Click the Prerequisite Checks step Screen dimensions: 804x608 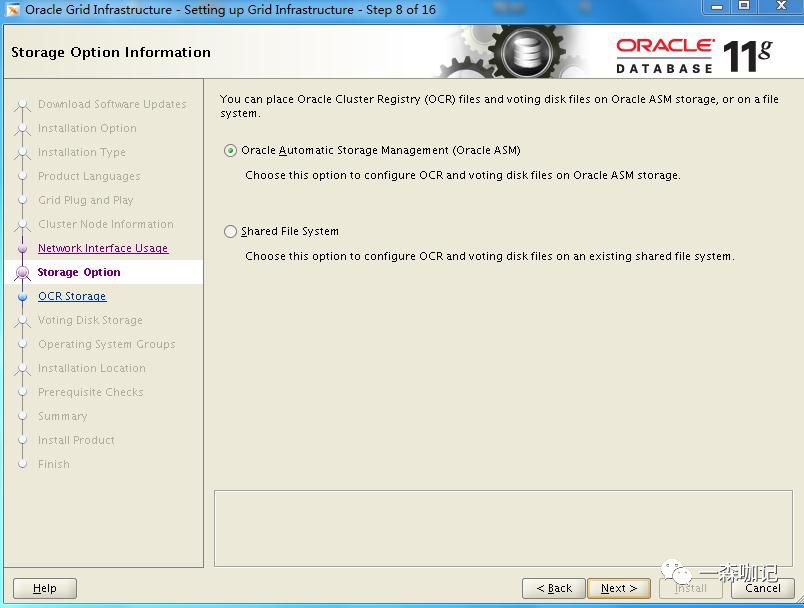[91, 392]
